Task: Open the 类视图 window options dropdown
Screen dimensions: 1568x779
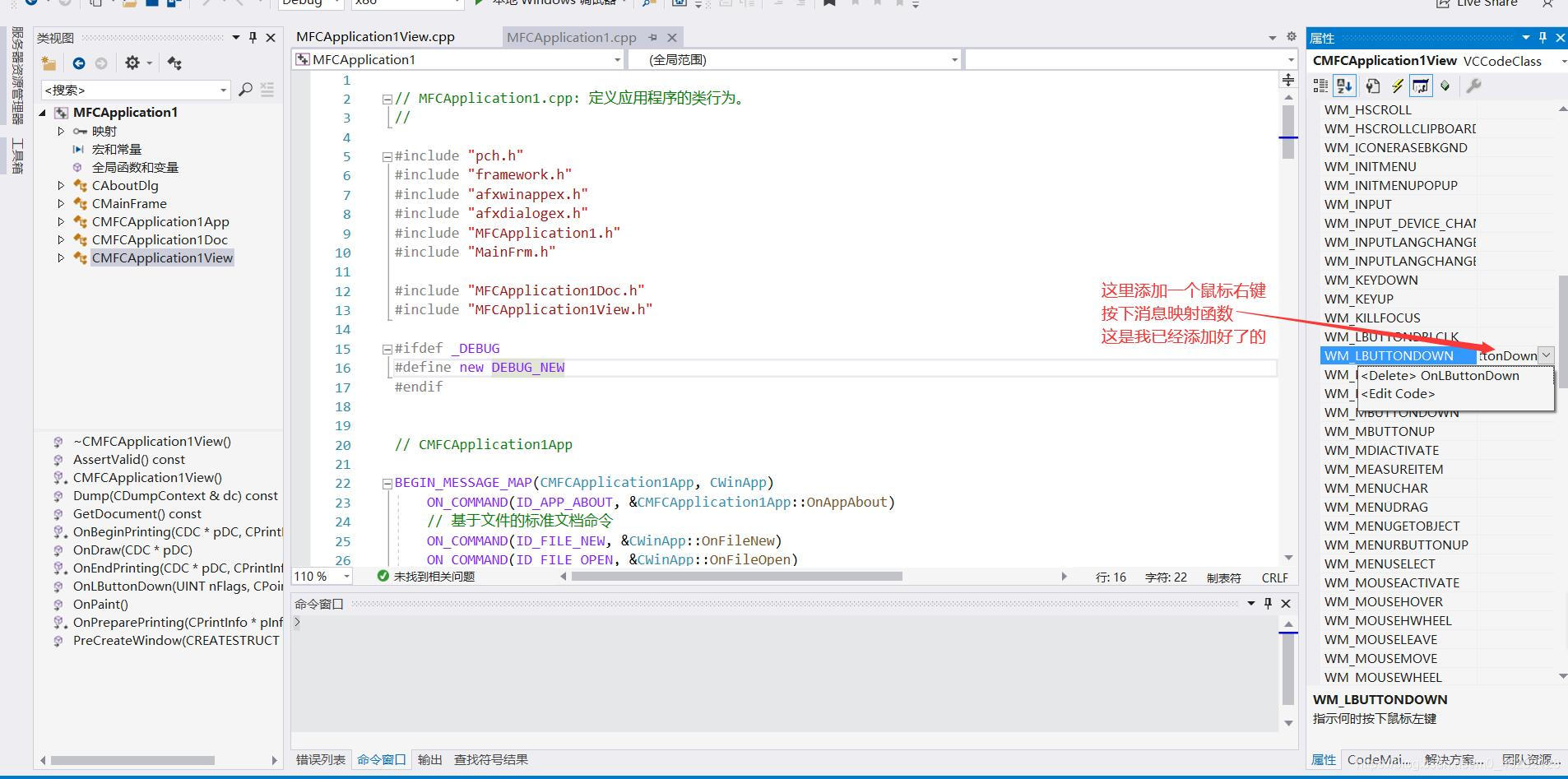Action: tap(236, 37)
